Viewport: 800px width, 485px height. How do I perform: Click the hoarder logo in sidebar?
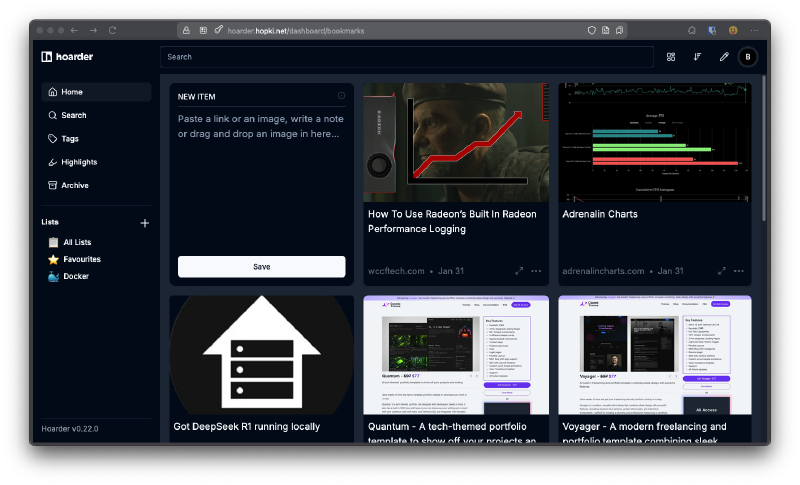pyautogui.click(x=67, y=57)
